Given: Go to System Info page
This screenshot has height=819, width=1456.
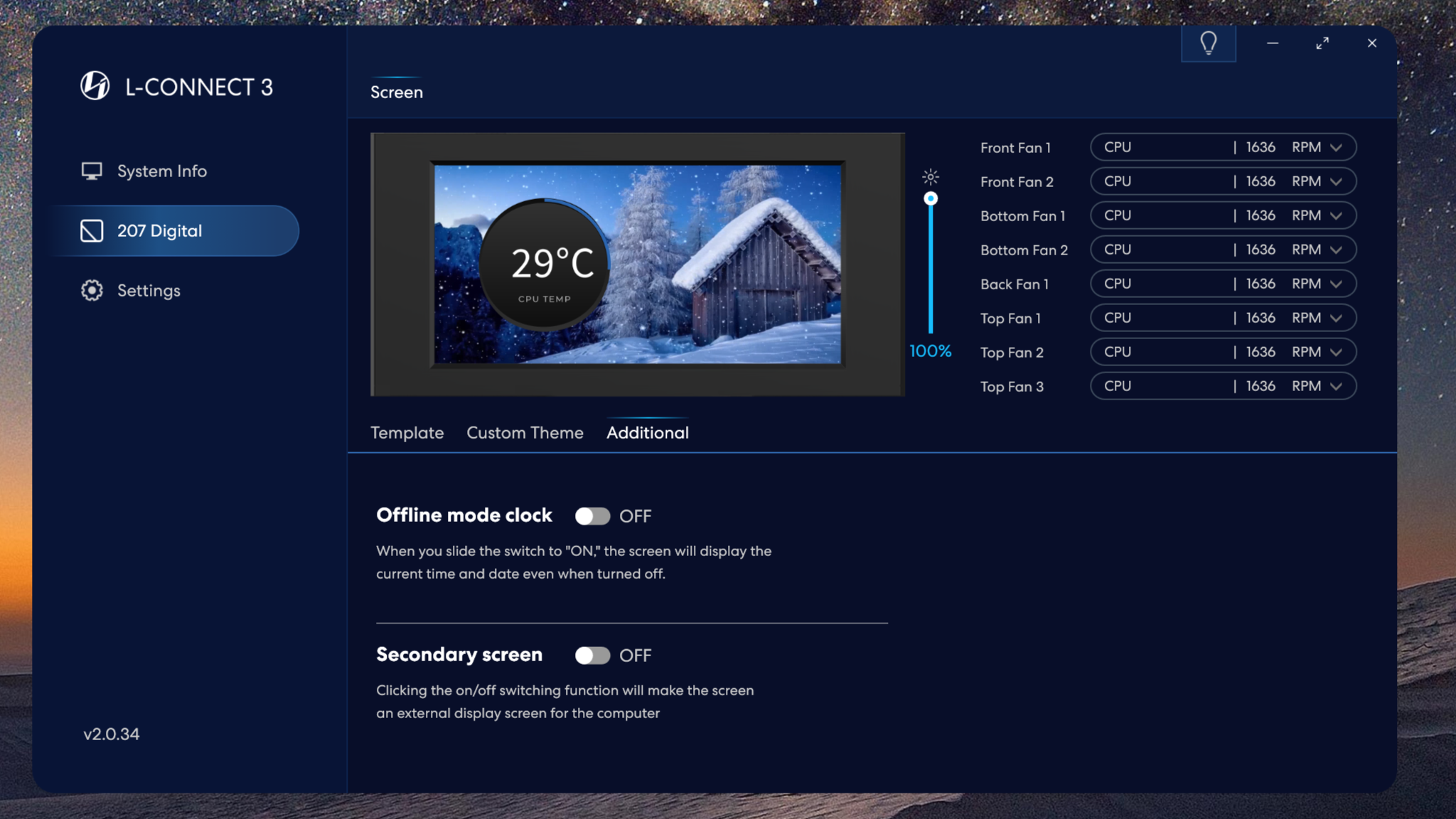Looking at the screenshot, I should (x=161, y=171).
